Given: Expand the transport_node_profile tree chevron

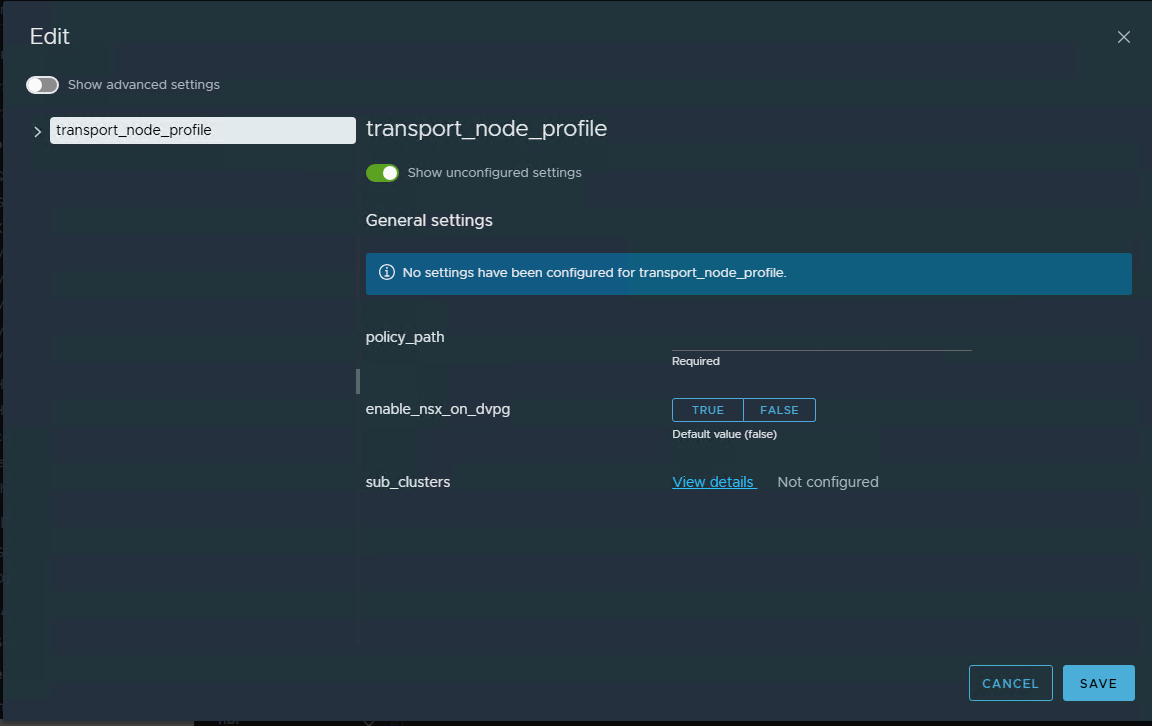Looking at the screenshot, I should (37, 132).
